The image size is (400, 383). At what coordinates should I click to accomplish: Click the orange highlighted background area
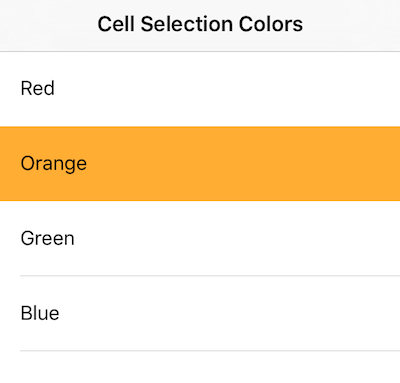243,164
